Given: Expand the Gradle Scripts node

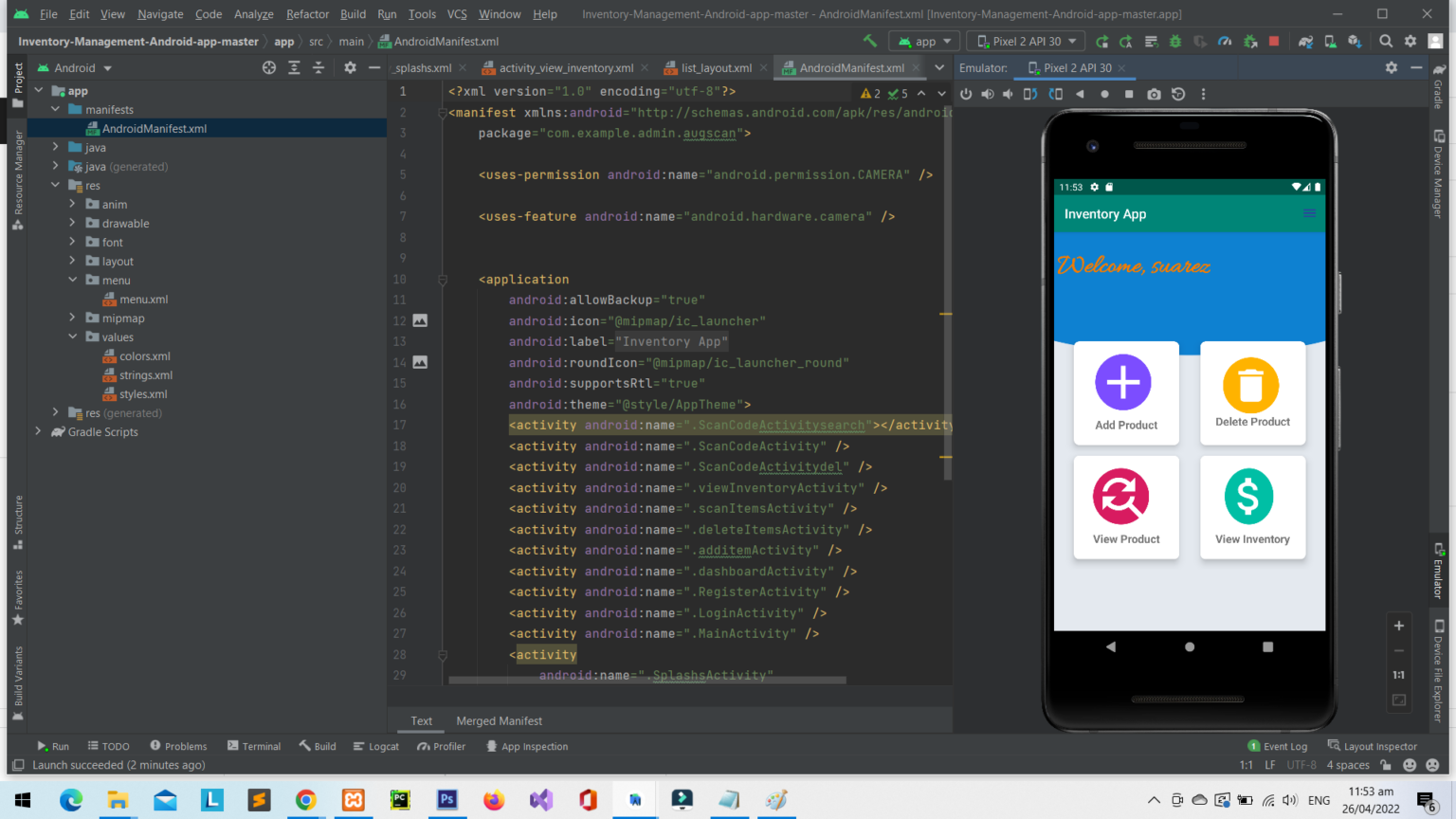Looking at the screenshot, I should [x=38, y=431].
